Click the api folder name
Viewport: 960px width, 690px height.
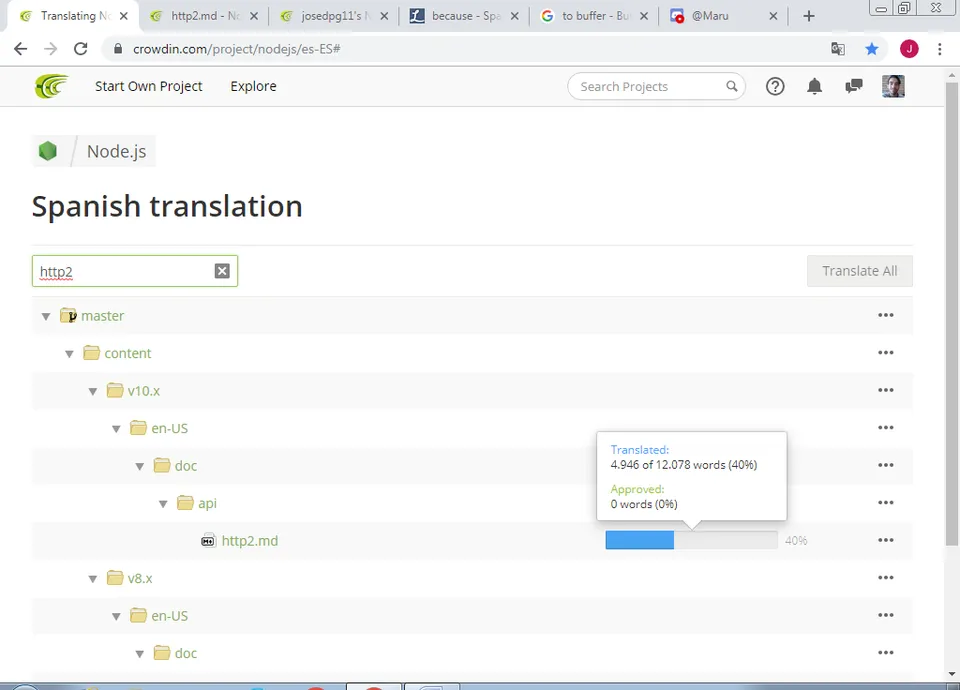(208, 503)
